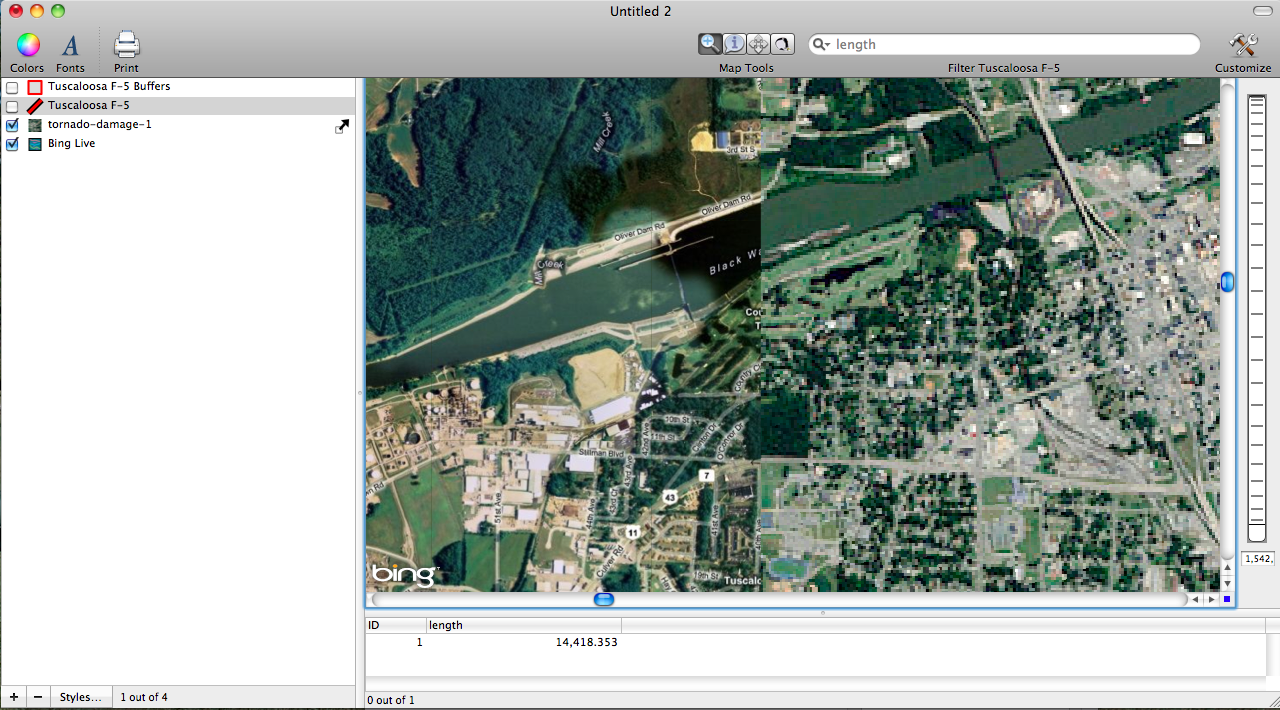Print the current map
The image size is (1280, 710).
126,44
